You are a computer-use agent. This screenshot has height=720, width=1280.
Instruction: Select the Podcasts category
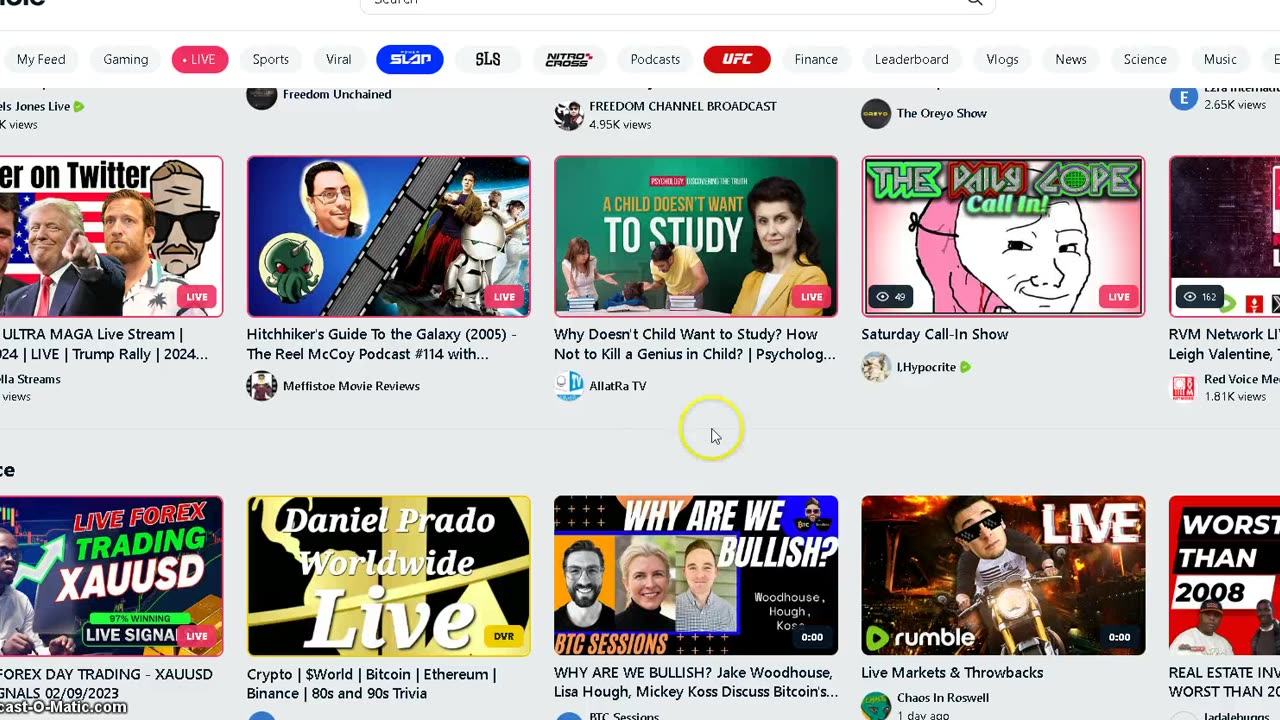[655, 59]
